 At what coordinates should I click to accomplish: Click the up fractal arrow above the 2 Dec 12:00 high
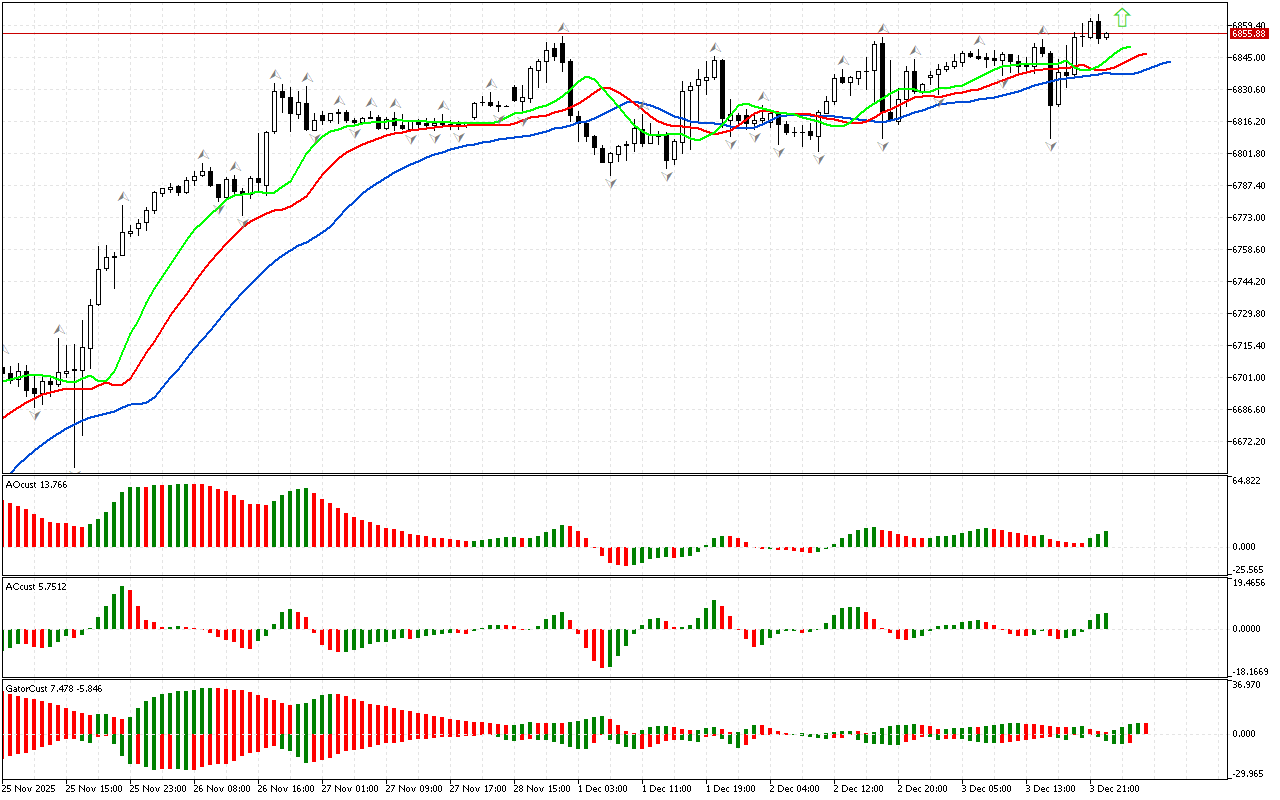tap(883, 29)
